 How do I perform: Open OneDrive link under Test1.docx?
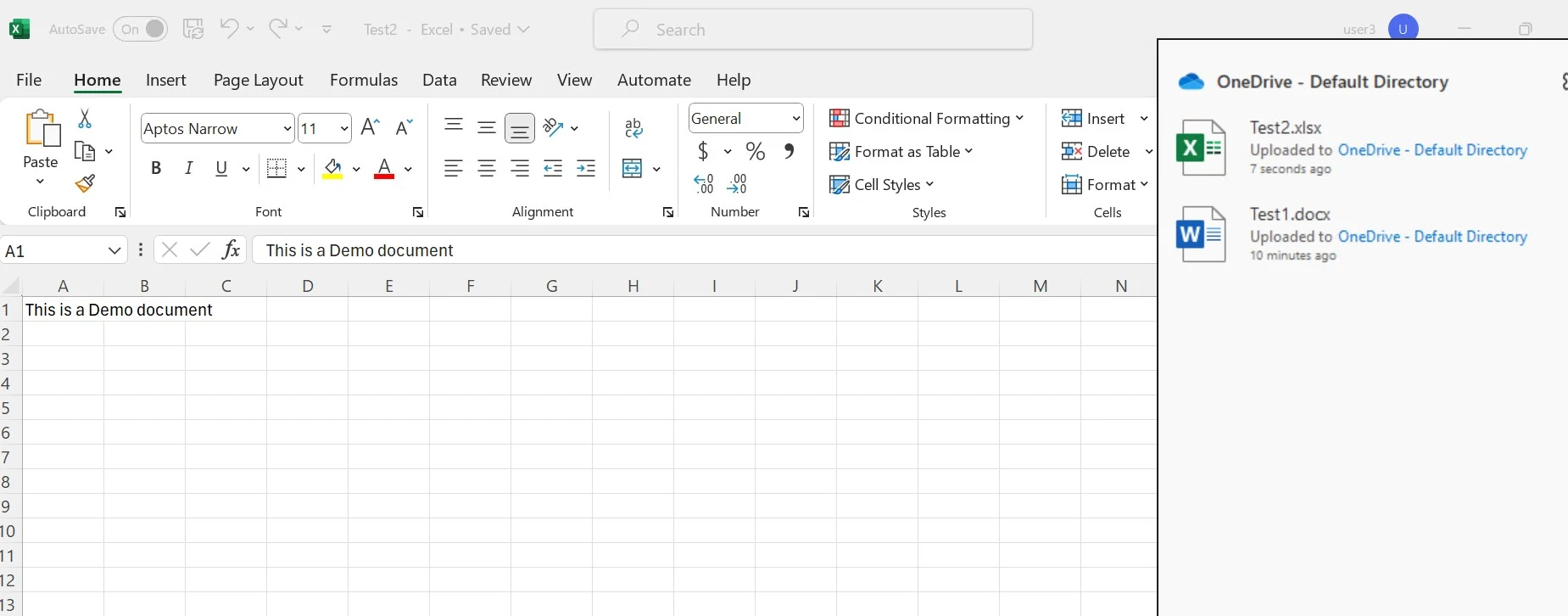1432,237
